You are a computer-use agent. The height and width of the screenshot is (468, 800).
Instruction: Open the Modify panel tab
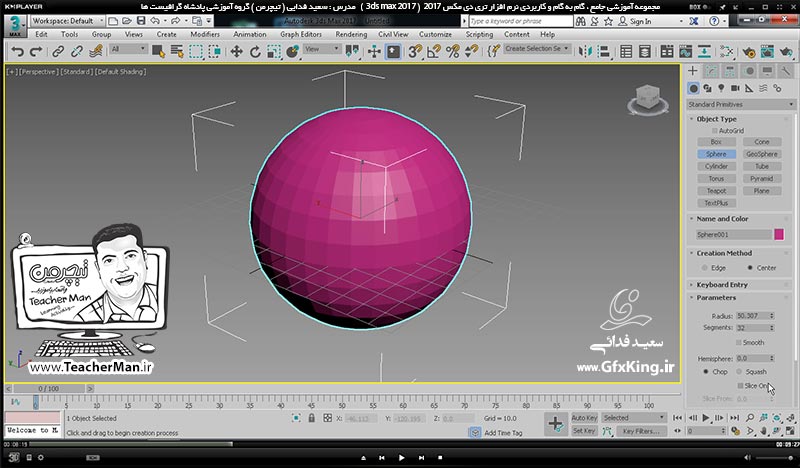click(x=711, y=71)
